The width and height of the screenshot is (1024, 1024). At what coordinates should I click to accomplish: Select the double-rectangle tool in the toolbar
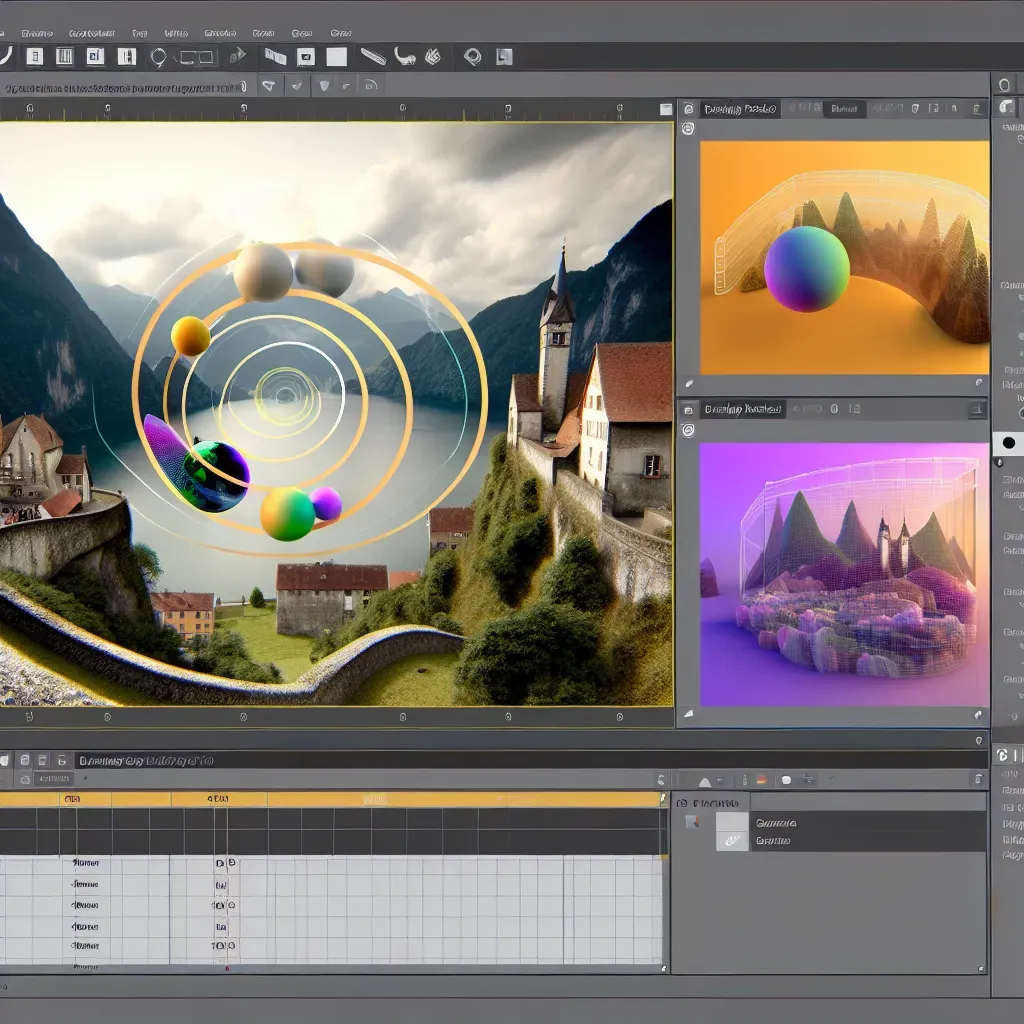click(x=196, y=57)
